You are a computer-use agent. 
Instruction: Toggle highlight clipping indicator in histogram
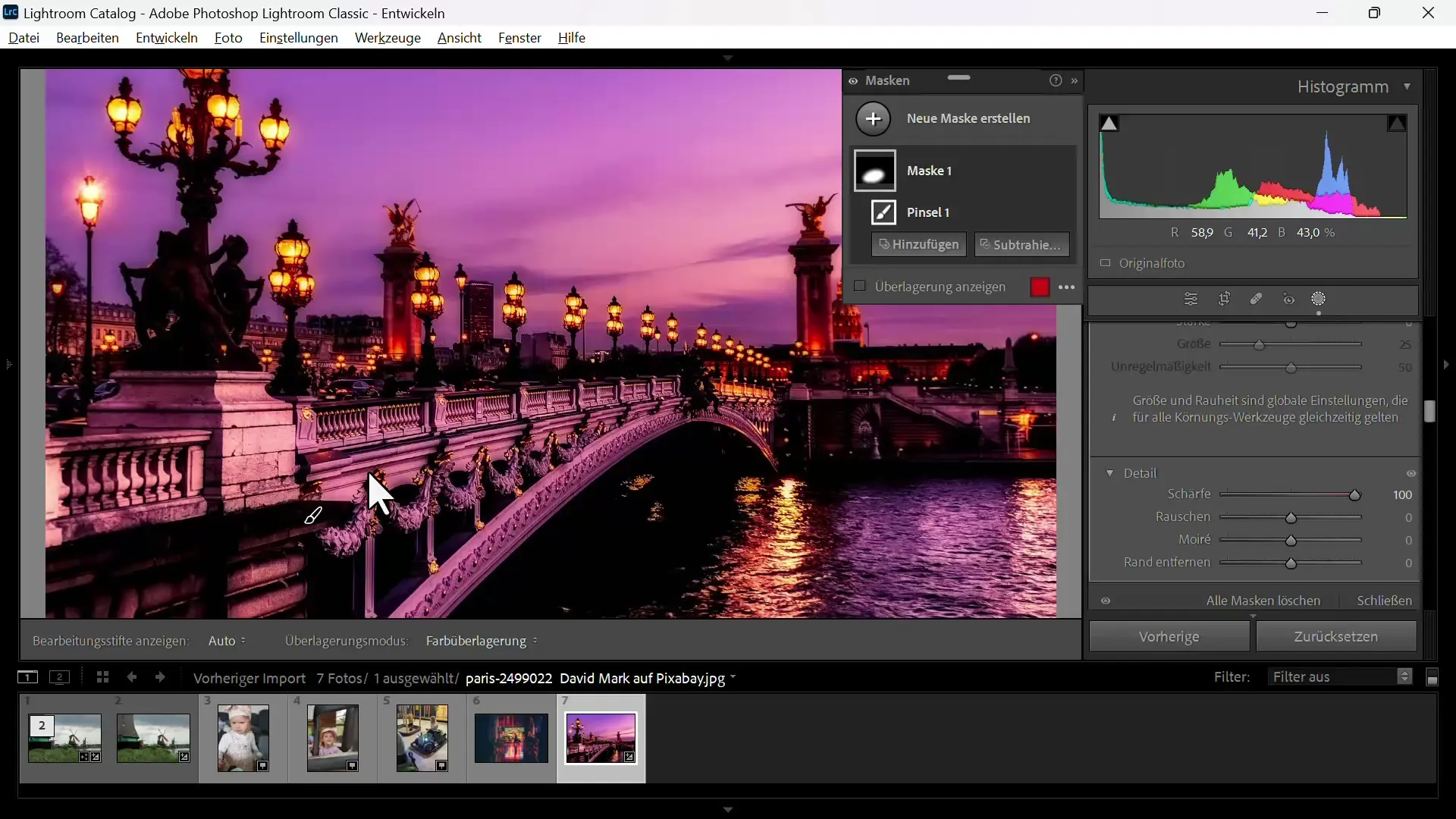click(1397, 124)
